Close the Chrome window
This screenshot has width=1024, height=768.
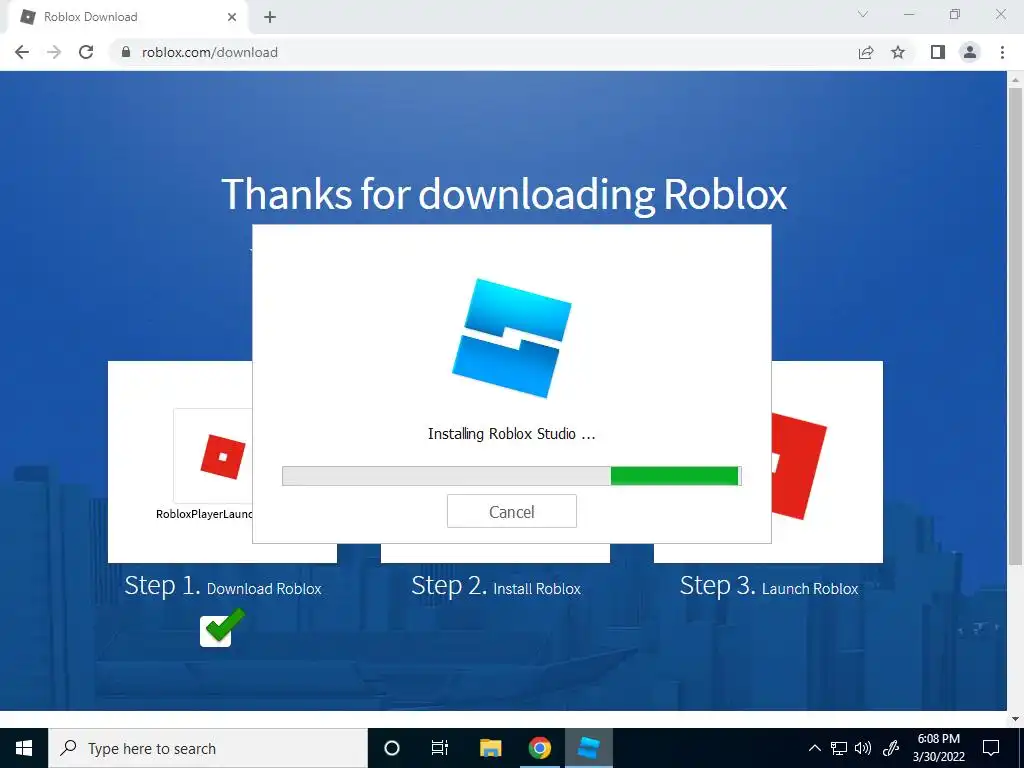pos(1000,14)
